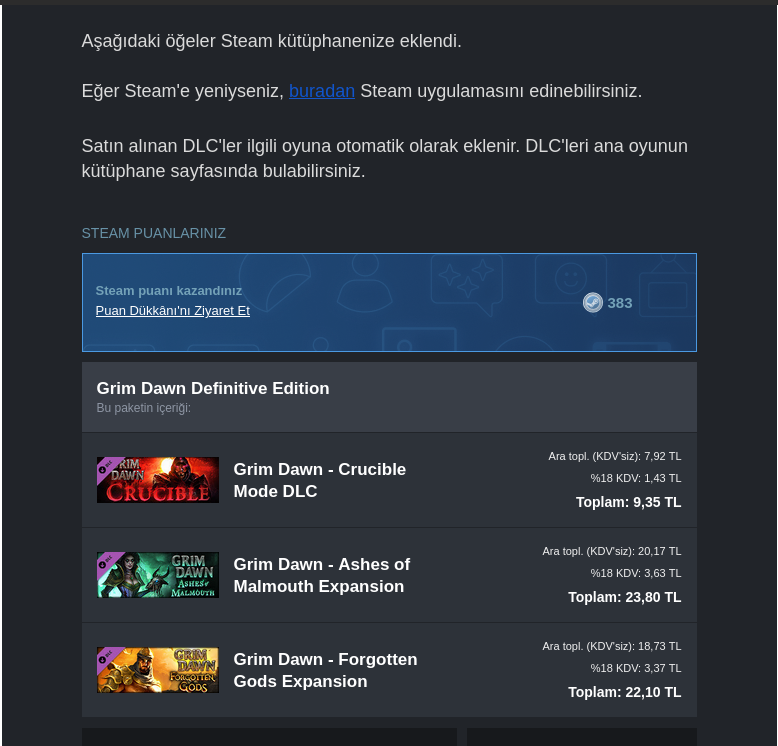Click 'Steam puanı kazandınız' banner text
This screenshot has height=746, width=778.
[169, 291]
